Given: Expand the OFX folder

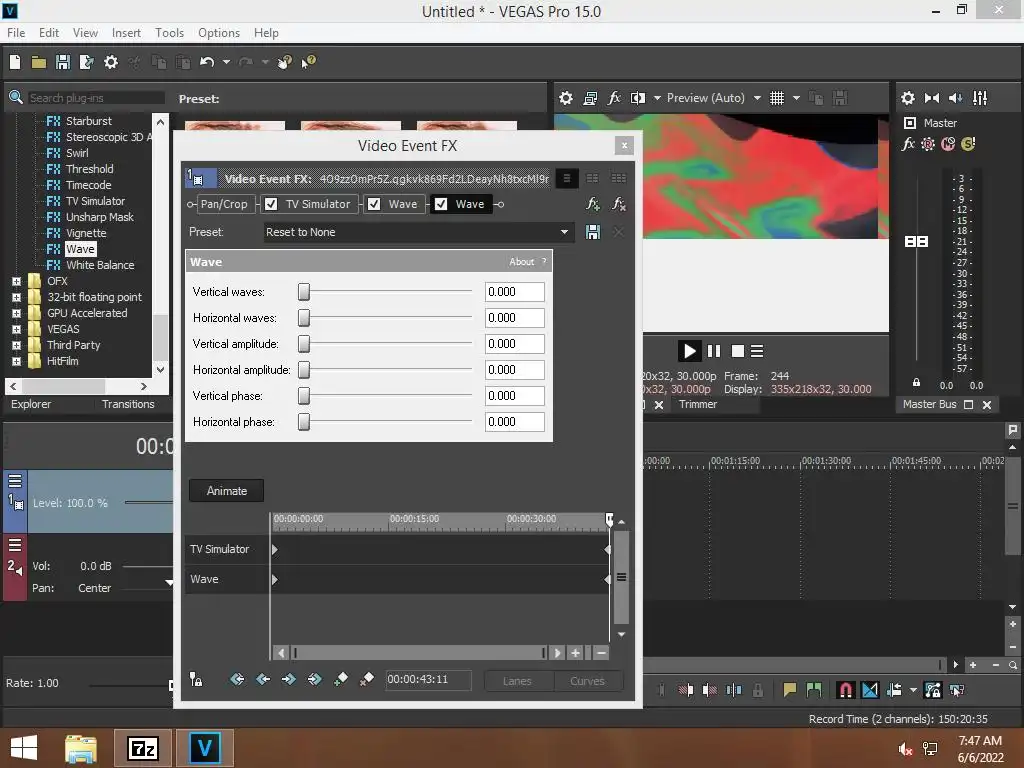Looking at the screenshot, I should pos(16,281).
